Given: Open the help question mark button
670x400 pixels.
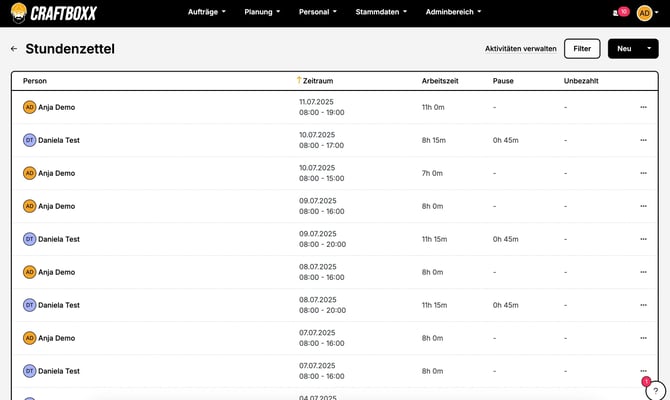Looking at the screenshot, I should click(655, 390).
